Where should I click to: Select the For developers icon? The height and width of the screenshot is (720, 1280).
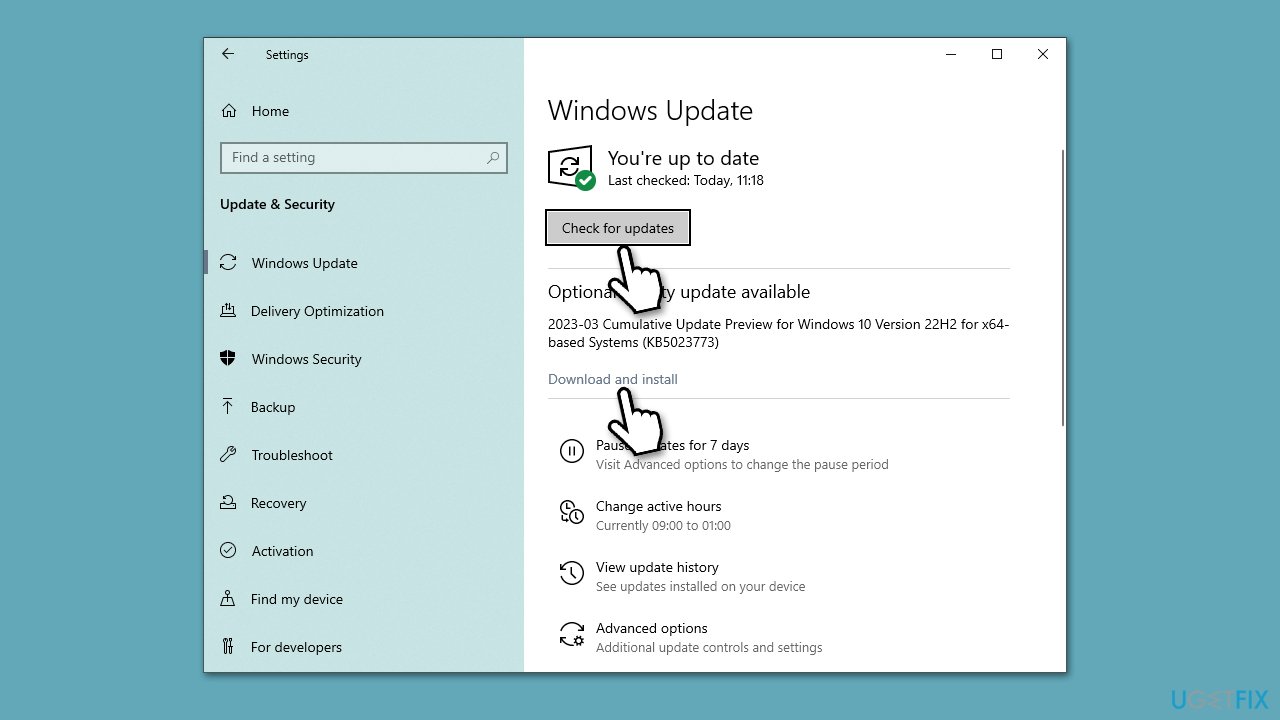click(x=229, y=647)
